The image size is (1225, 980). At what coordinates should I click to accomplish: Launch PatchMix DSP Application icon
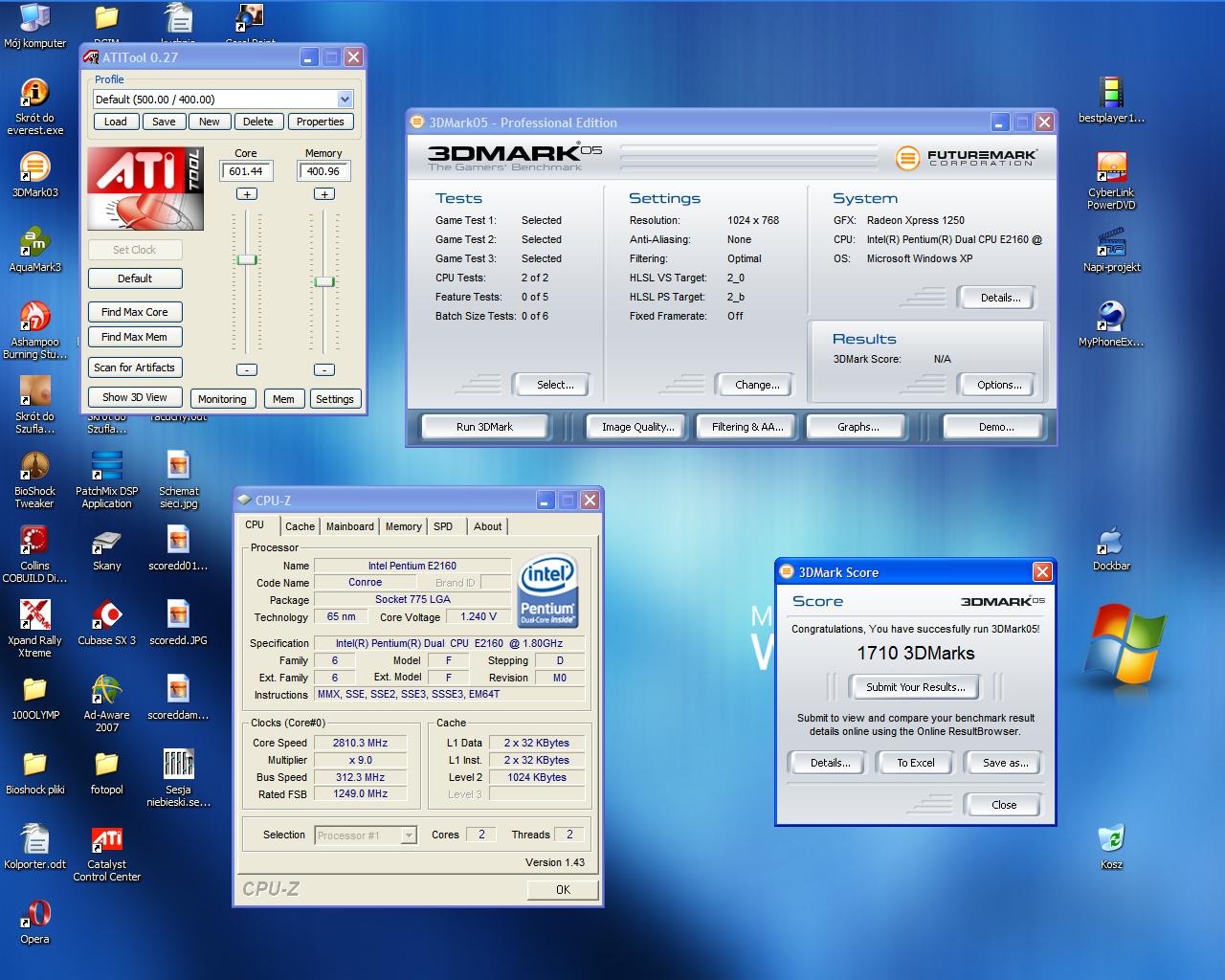point(107,479)
